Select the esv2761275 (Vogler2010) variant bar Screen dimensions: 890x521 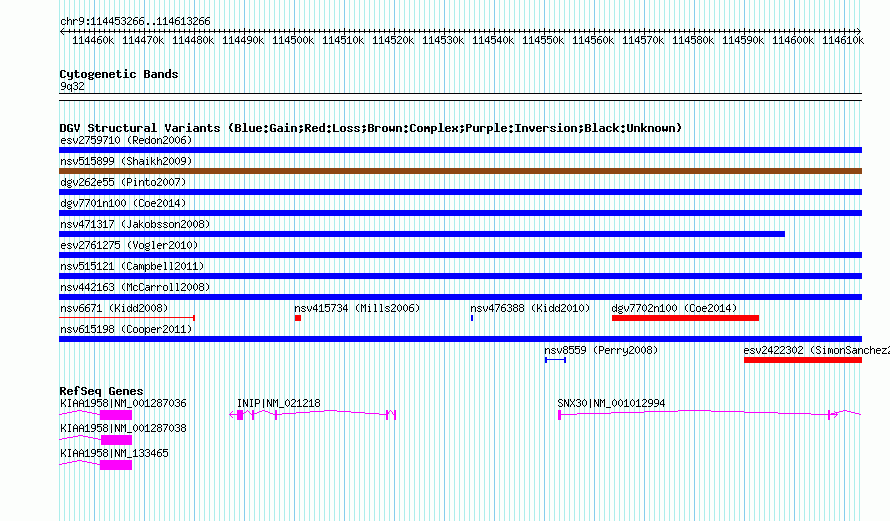coord(460,255)
